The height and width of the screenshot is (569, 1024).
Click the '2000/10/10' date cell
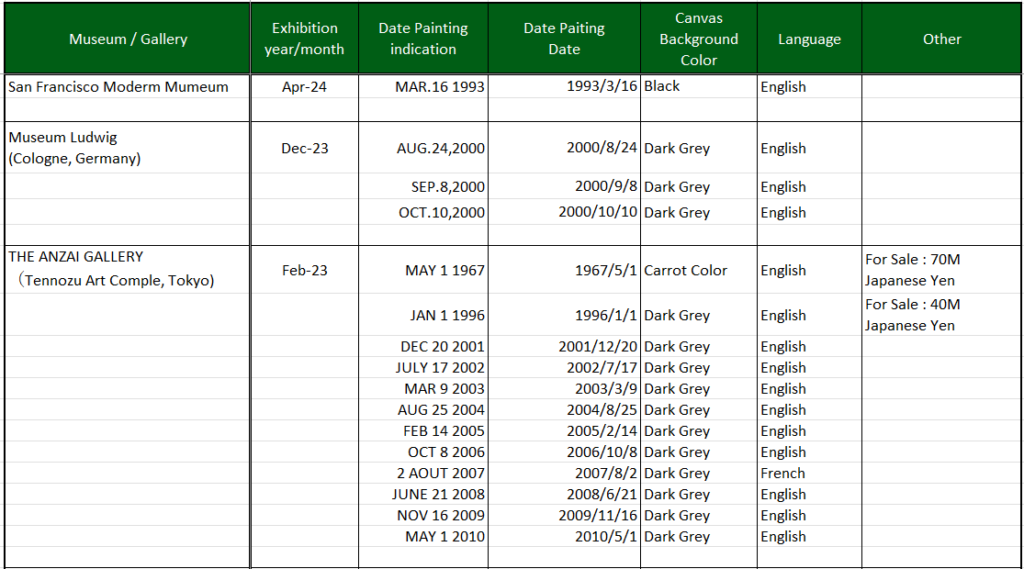pos(564,212)
